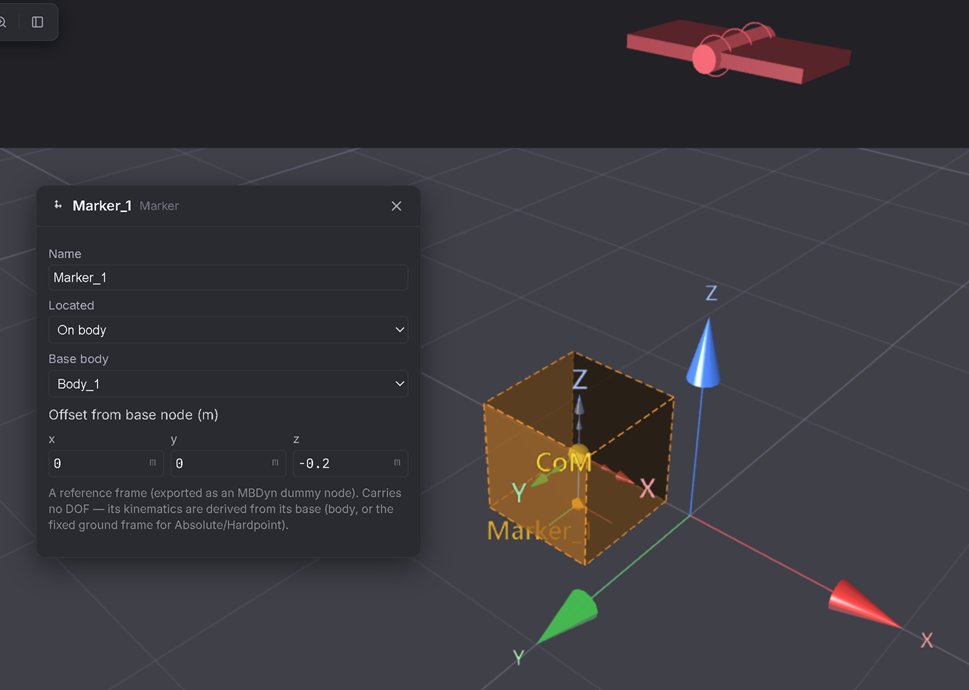Click the red joint preview model at top
The image size is (969, 690).
click(x=738, y=52)
